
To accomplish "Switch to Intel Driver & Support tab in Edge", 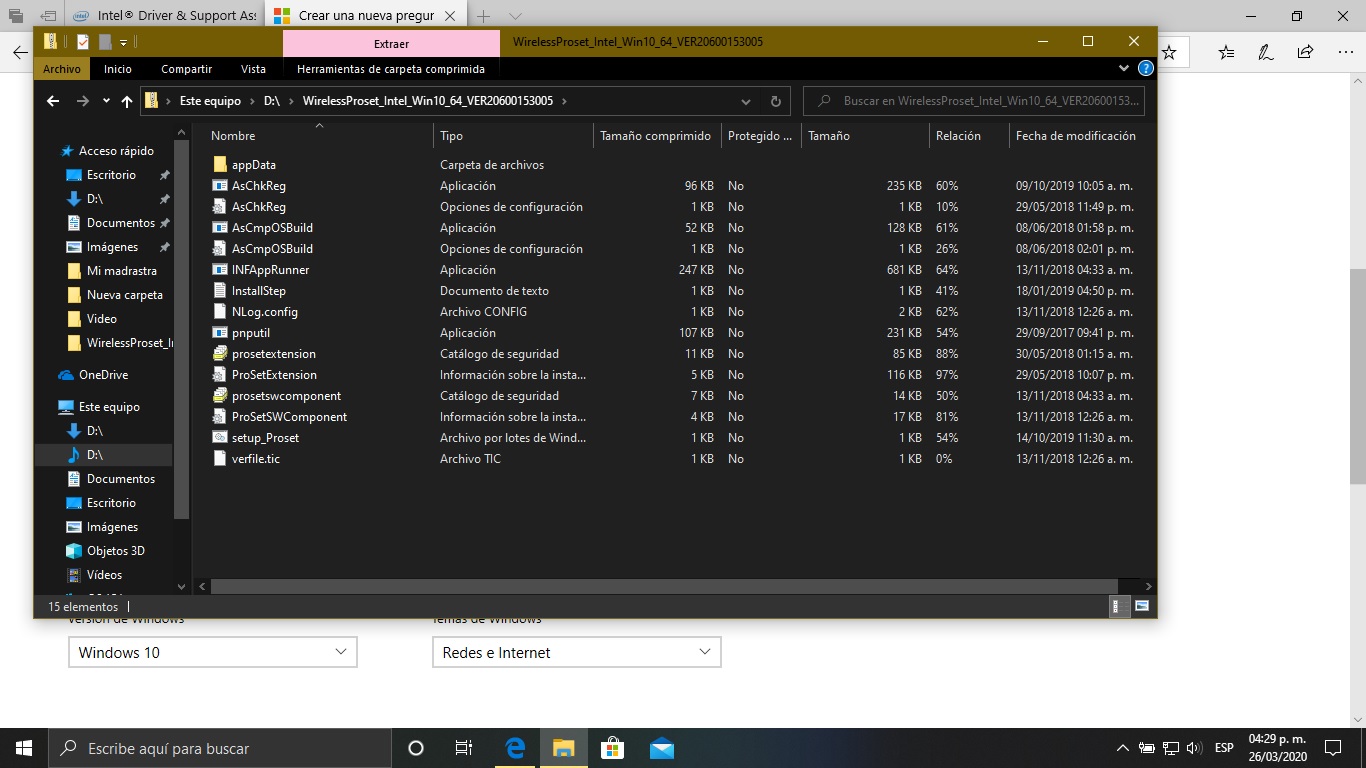I will 165,16.
